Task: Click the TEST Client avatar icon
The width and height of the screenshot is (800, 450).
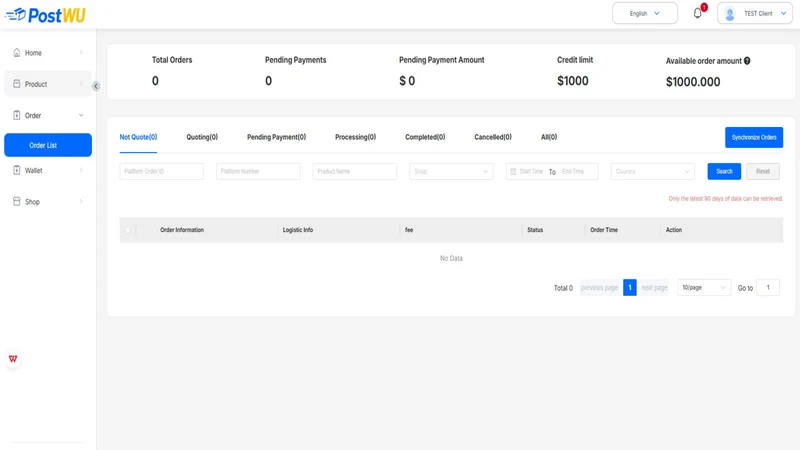Action: point(730,14)
